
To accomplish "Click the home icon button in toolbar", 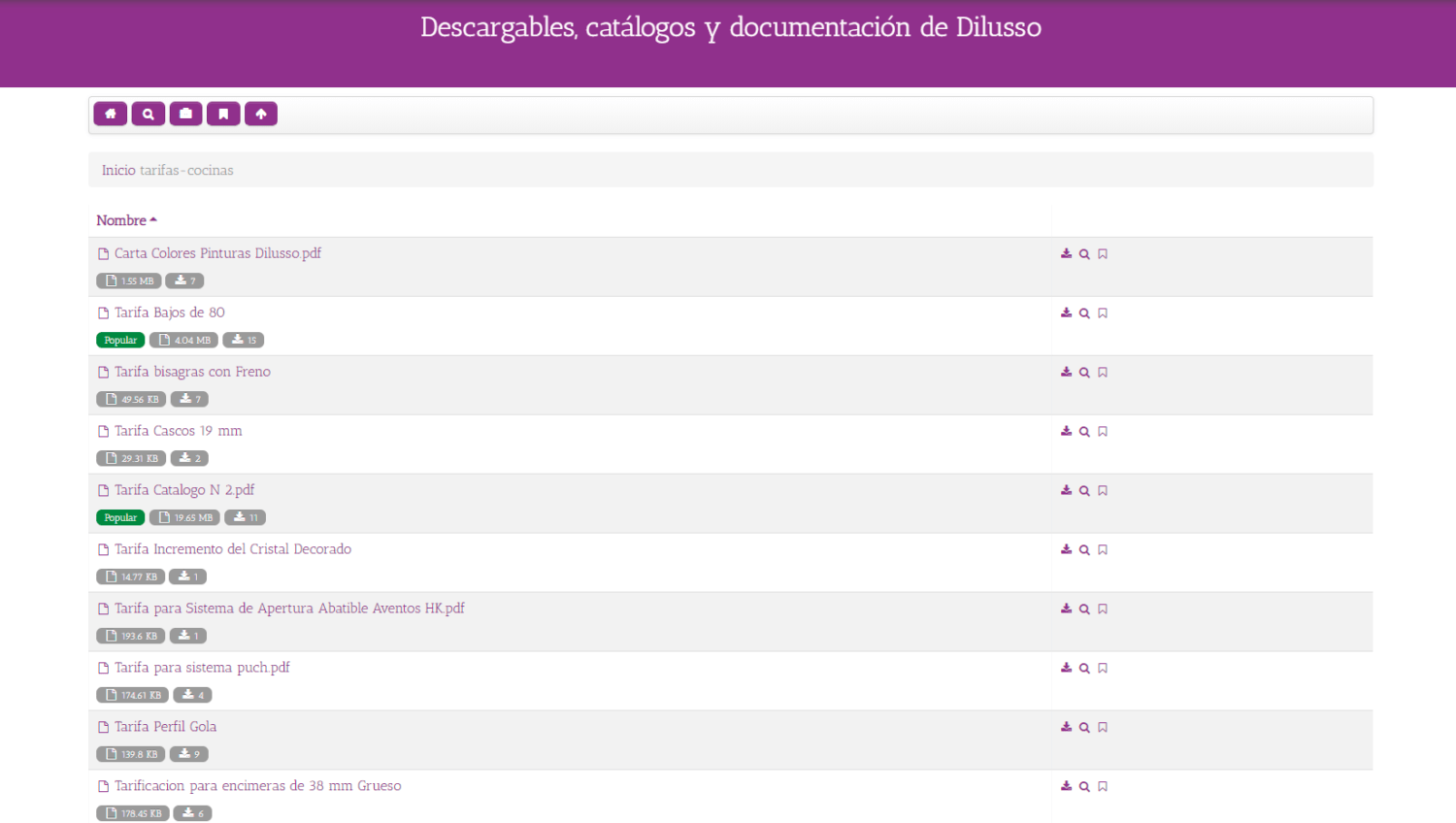I will pyautogui.click(x=111, y=114).
